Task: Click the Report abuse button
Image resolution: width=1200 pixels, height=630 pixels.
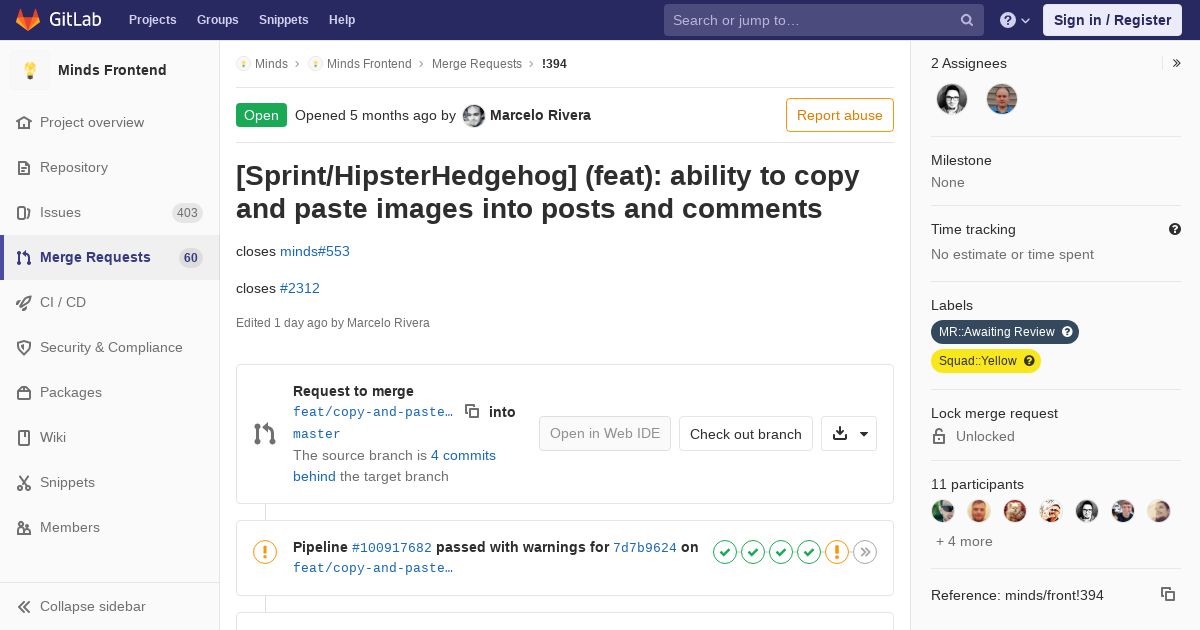Action: (840, 115)
